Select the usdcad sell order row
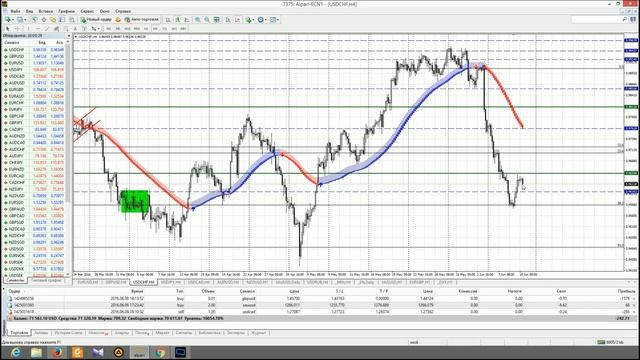Image resolution: width=640 pixels, height=360 pixels. pos(320,311)
